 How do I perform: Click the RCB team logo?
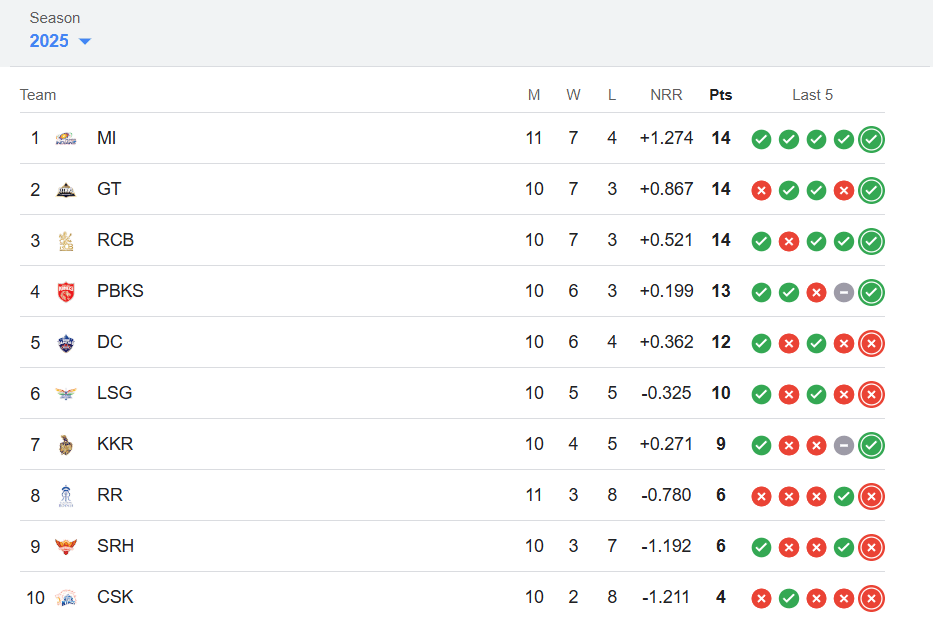click(x=66, y=241)
